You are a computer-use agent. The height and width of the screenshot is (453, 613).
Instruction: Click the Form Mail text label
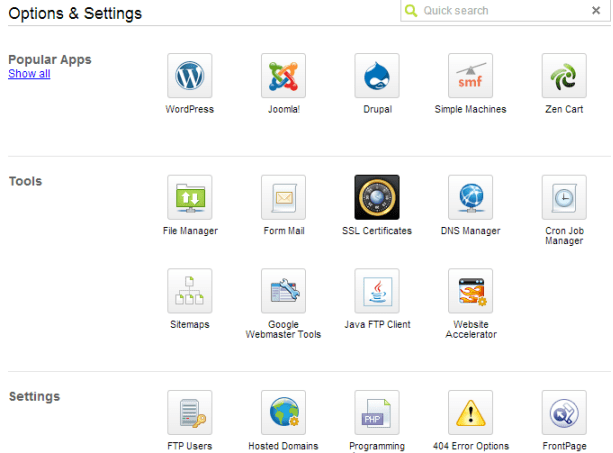284,231
